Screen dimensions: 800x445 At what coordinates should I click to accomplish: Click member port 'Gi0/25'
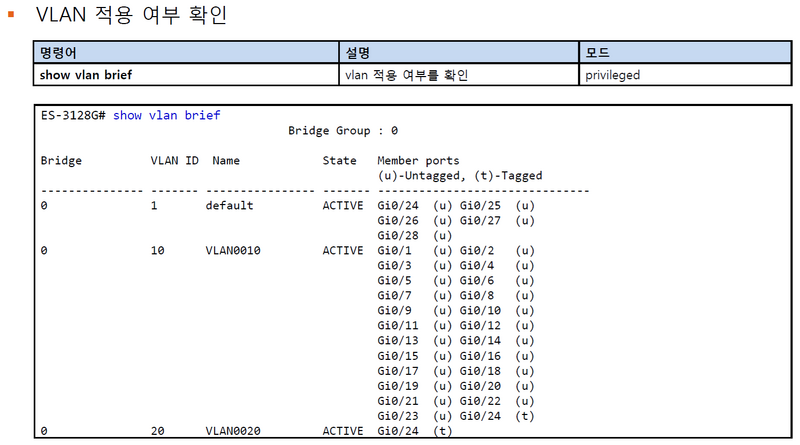coord(480,205)
